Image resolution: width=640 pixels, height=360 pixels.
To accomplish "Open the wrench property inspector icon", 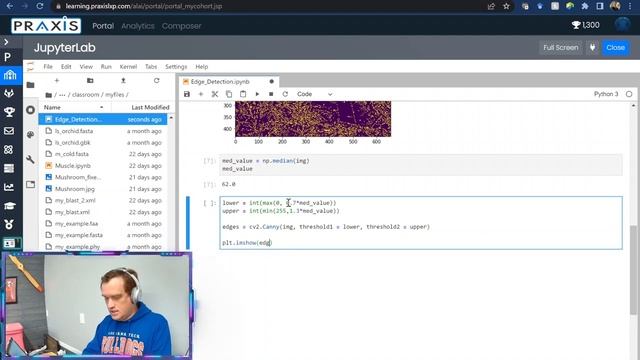I will tap(31, 159).
